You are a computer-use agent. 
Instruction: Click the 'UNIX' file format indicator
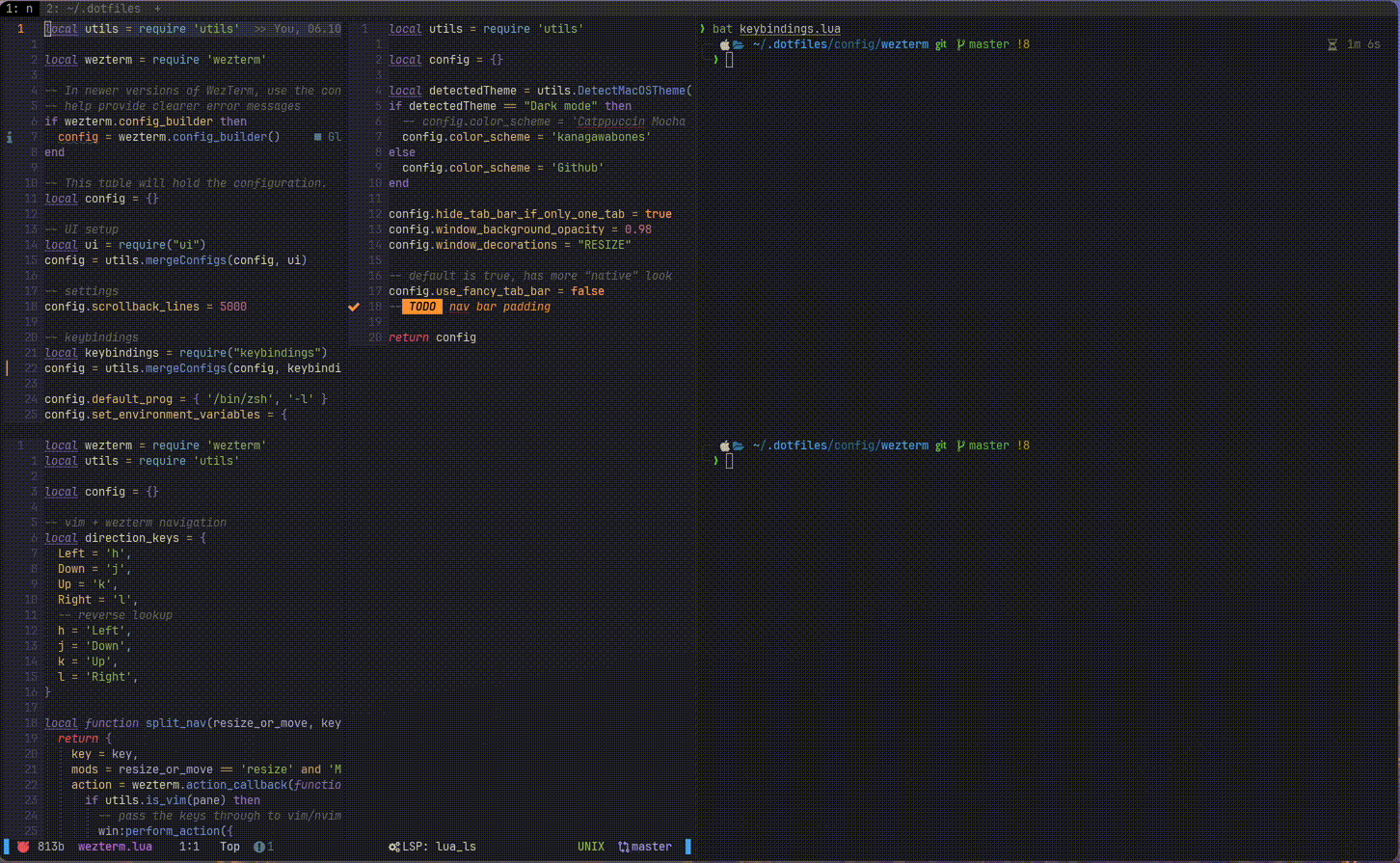click(591, 847)
